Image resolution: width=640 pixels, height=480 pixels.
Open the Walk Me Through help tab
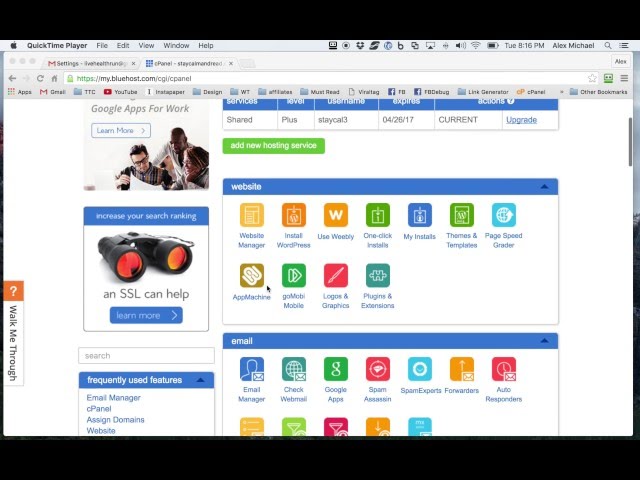pyautogui.click(x=13, y=333)
